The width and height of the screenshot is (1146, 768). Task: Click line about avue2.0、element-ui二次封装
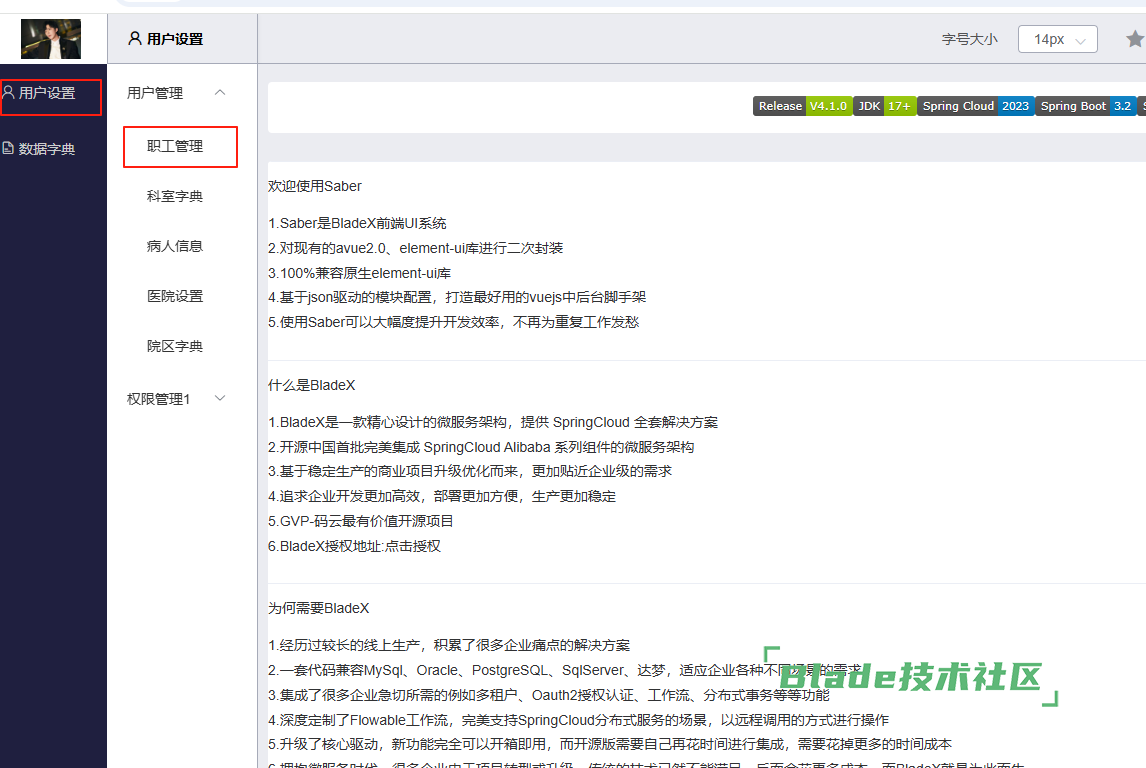point(416,248)
